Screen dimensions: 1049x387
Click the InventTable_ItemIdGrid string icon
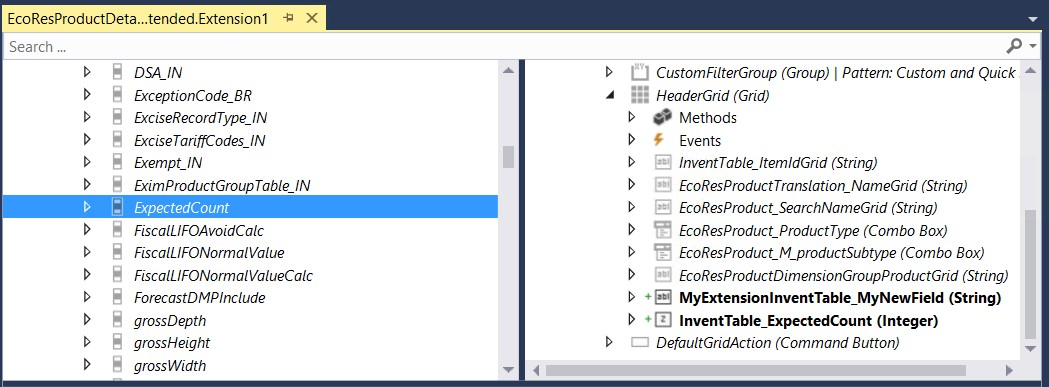(662, 163)
